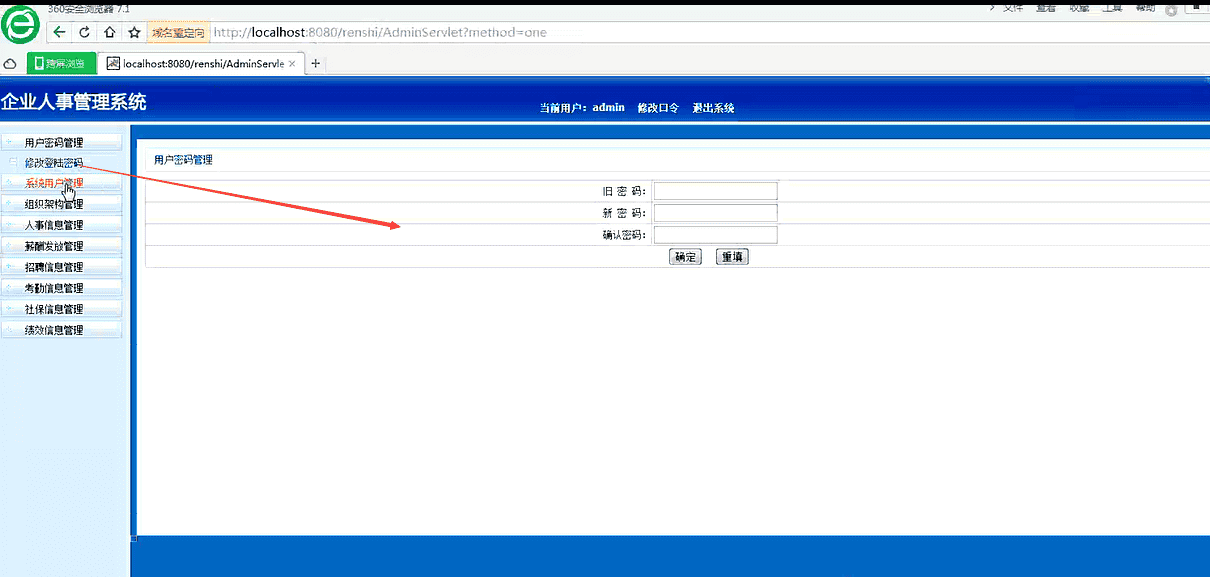
Task: Go back with the green back arrow
Action: [60, 32]
